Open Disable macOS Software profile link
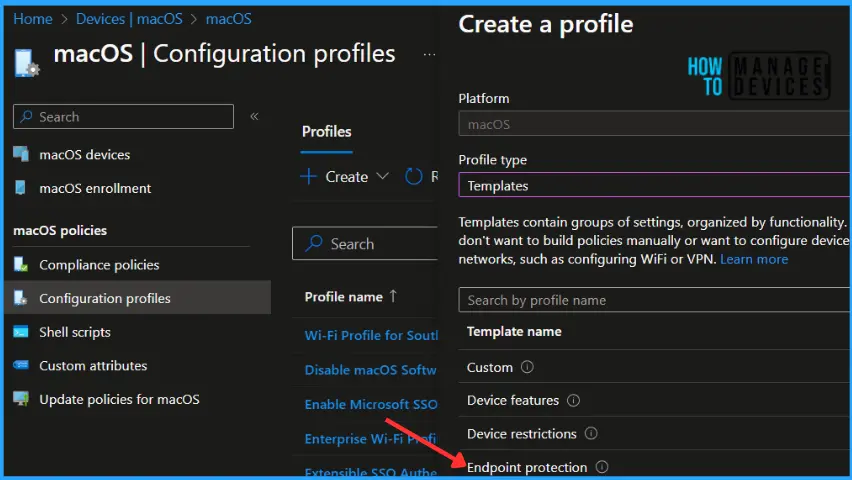The width and height of the screenshot is (852, 480). tap(371, 370)
